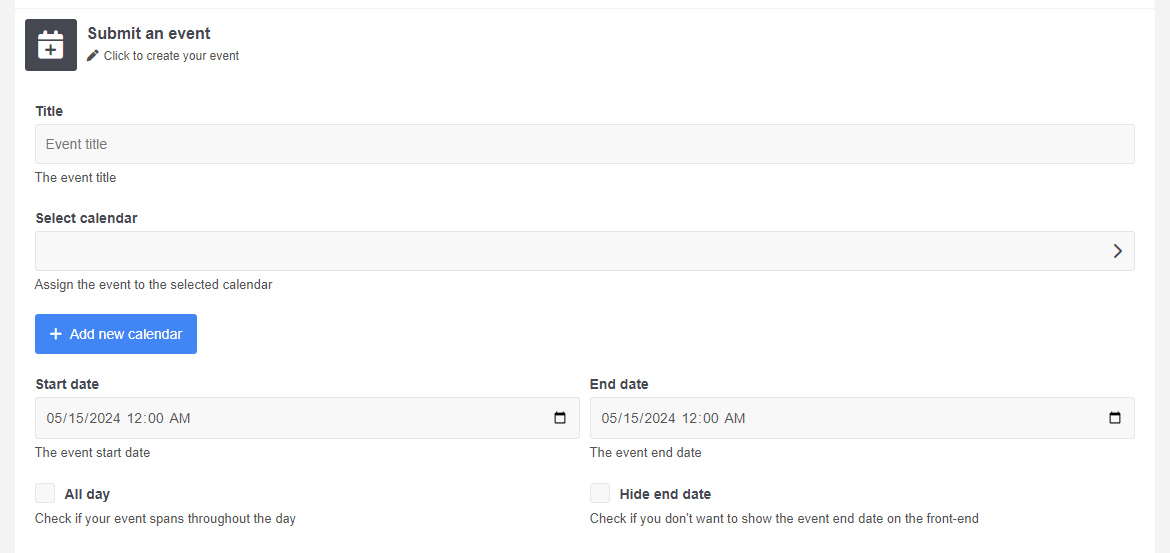Expand the Select calendar chevron arrow
The image size is (1170, 553).
tap(1118, 251)
